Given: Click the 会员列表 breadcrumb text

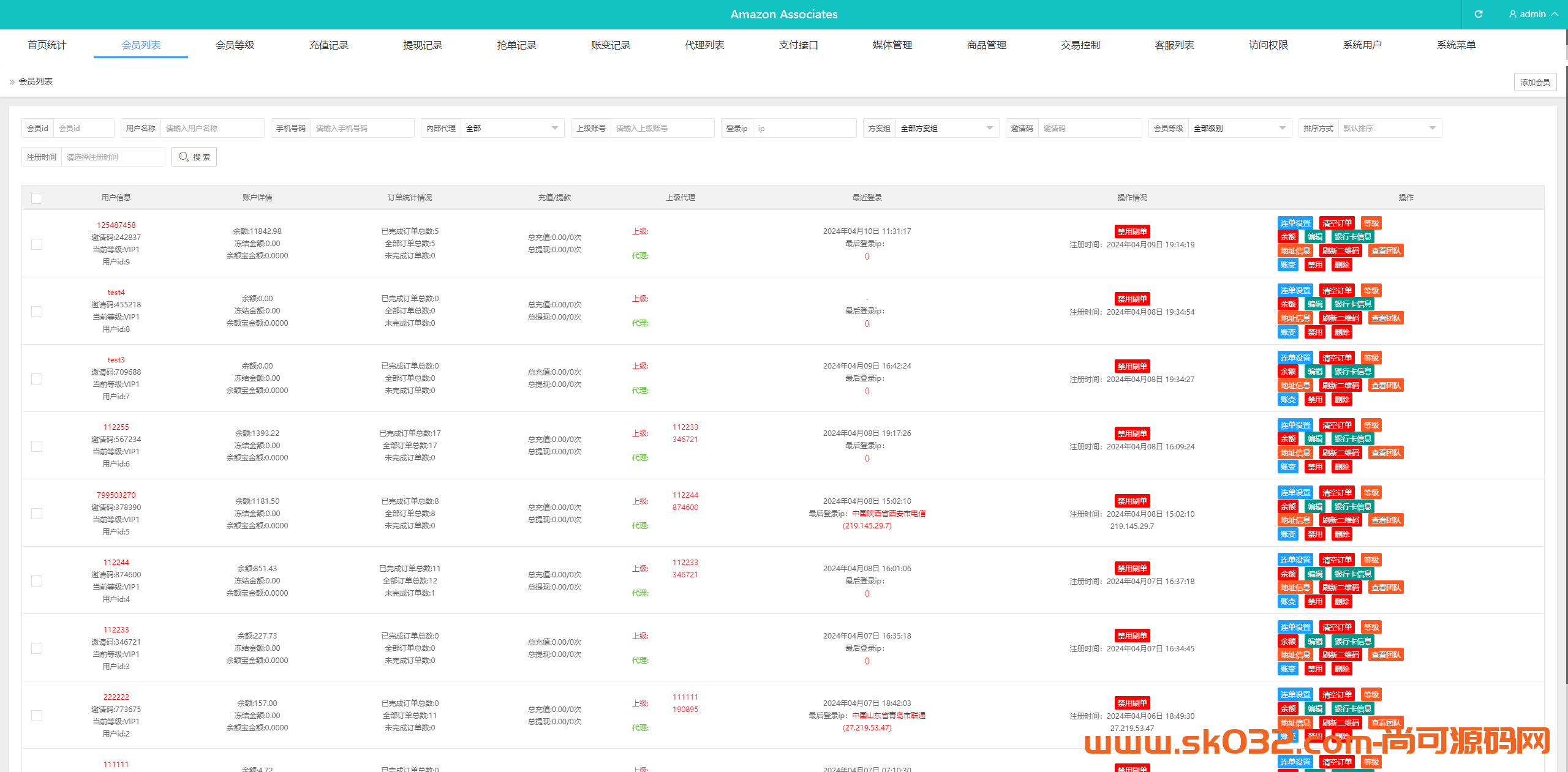Looking at the screenshot, I should [x=36, y=81].
